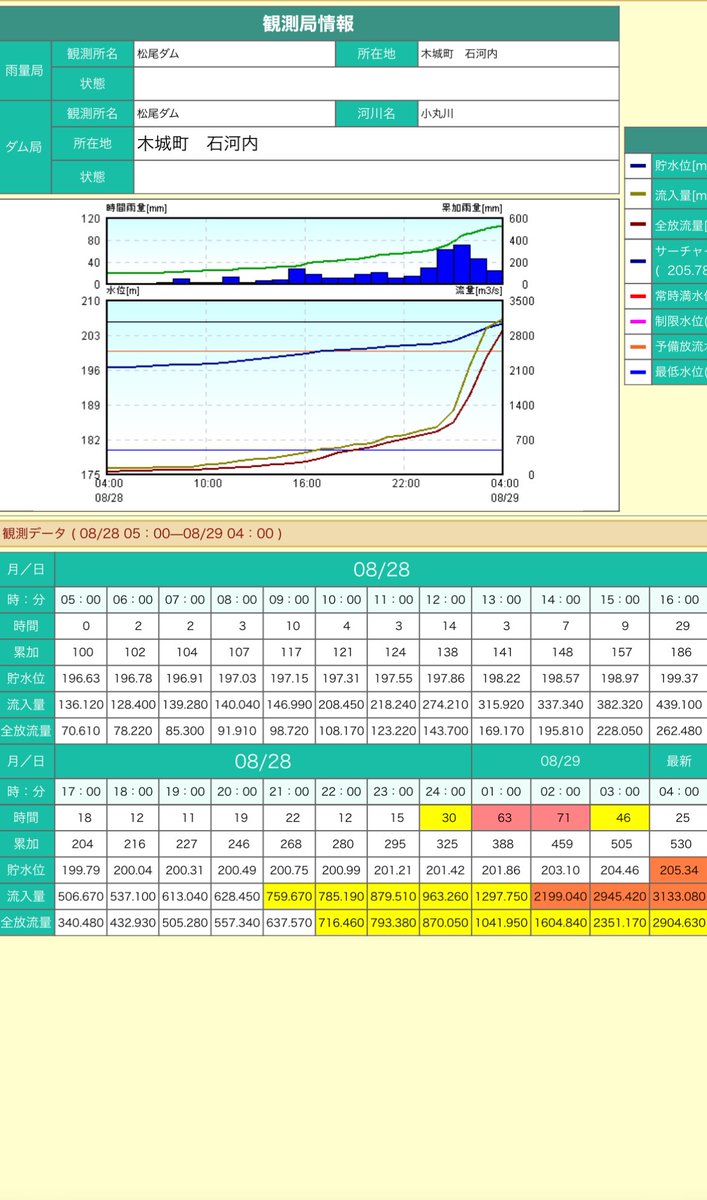Click the hourly rainfall bar chart
This screenshot has width=707, height=1200.
click(305, 251)
